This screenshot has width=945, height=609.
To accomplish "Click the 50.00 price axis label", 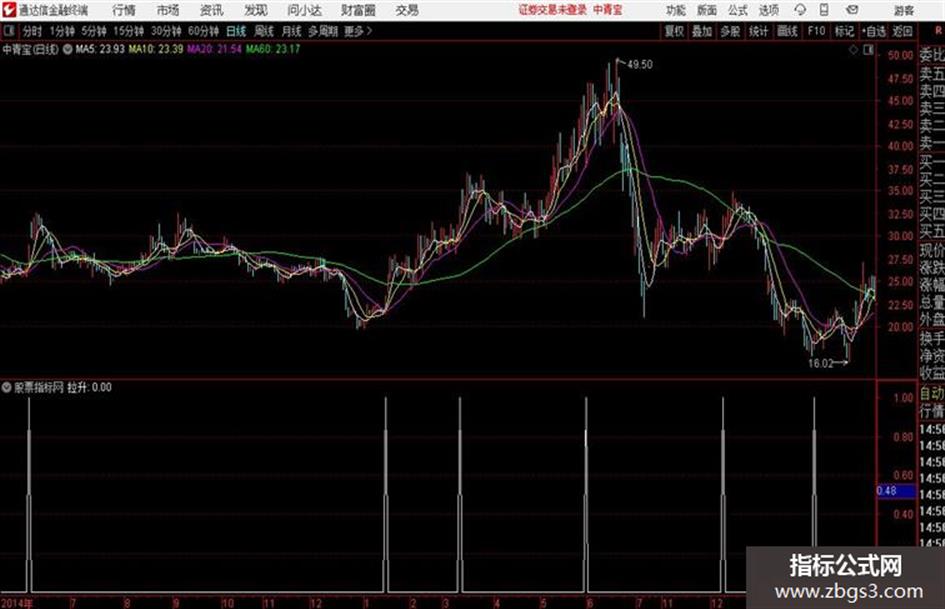I will click(x=900, y=55).
